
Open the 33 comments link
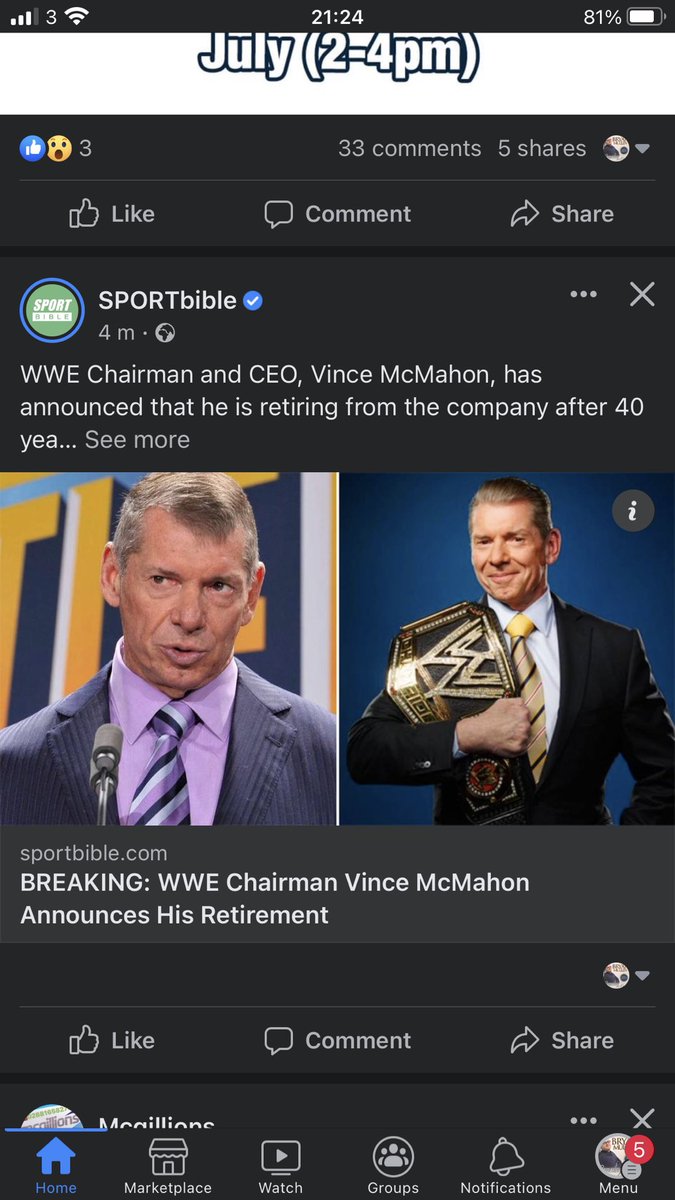point(409,148)
